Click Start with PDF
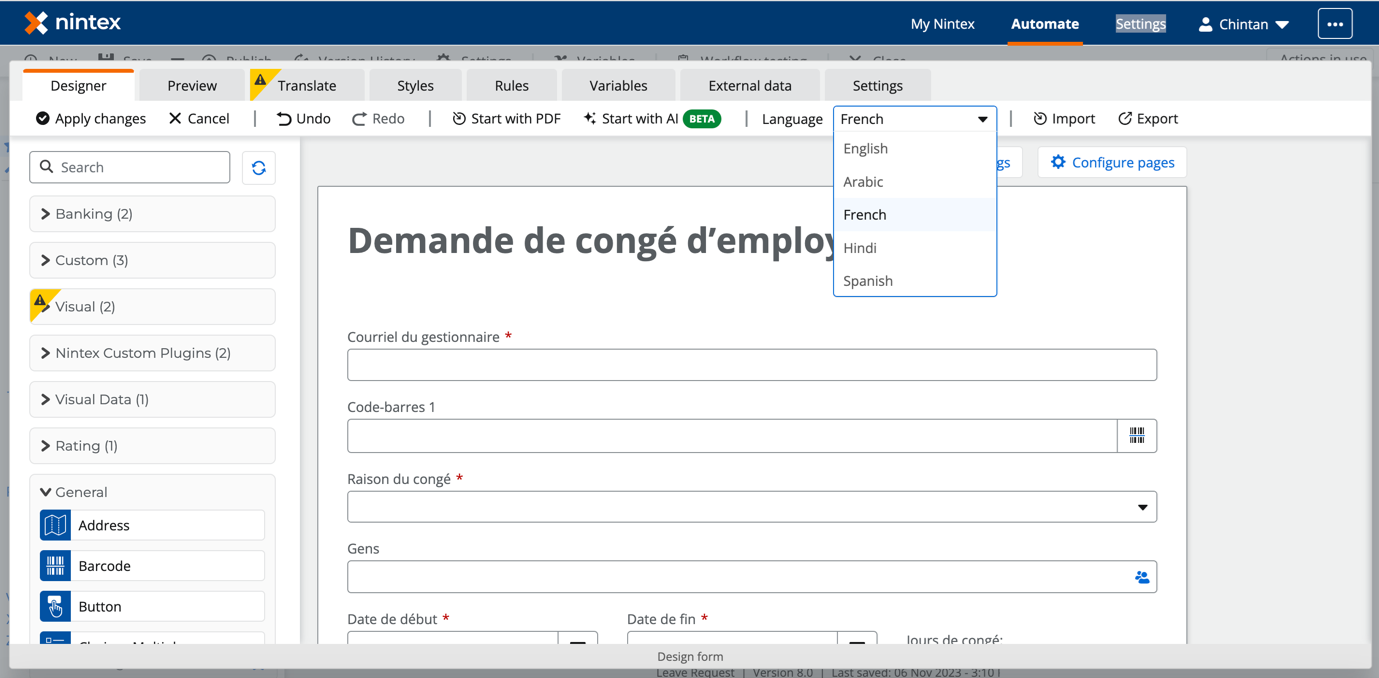Viewport: 1379px width, 678px height. coord(506,118)
